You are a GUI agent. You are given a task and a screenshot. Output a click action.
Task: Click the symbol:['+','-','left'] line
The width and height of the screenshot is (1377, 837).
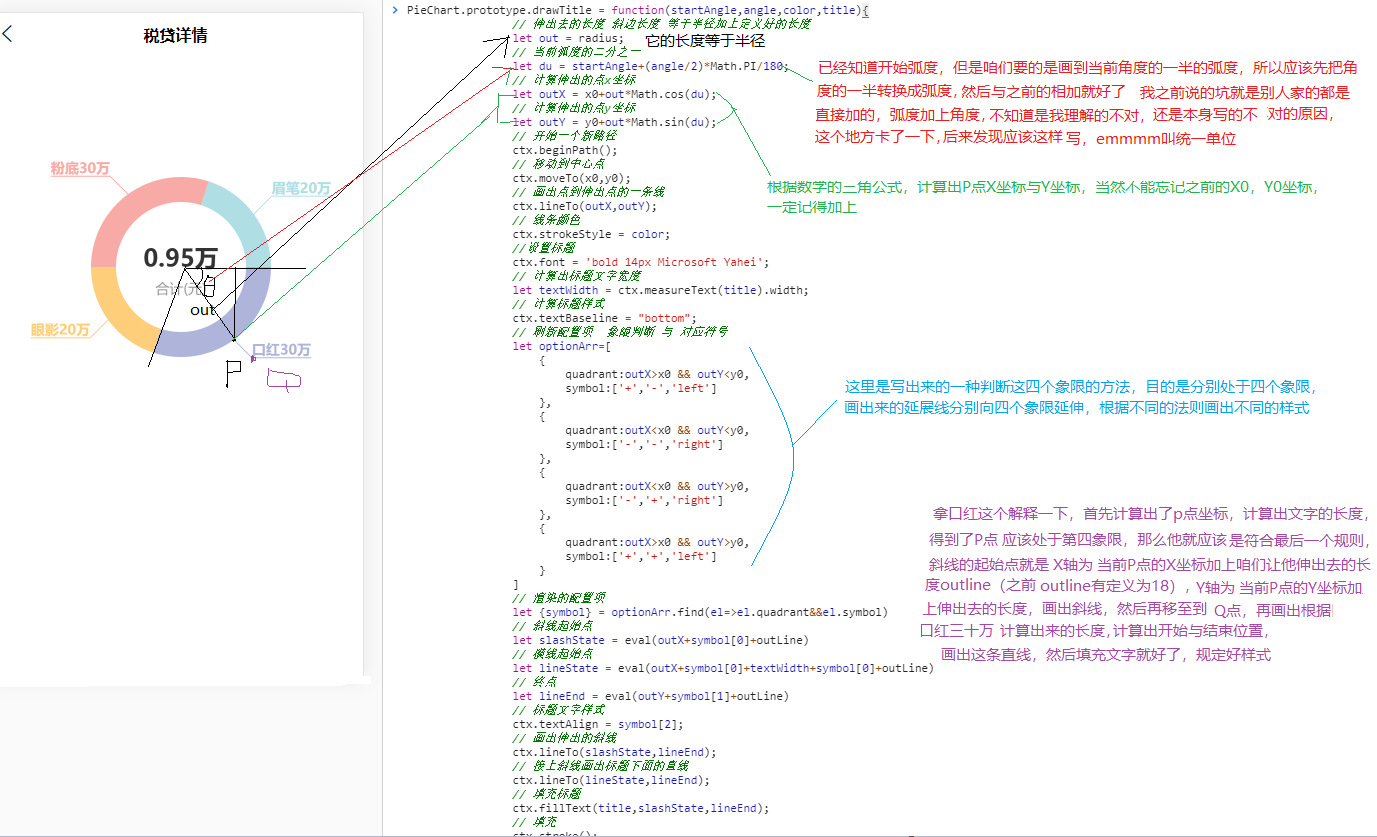[x=640, y=388]
